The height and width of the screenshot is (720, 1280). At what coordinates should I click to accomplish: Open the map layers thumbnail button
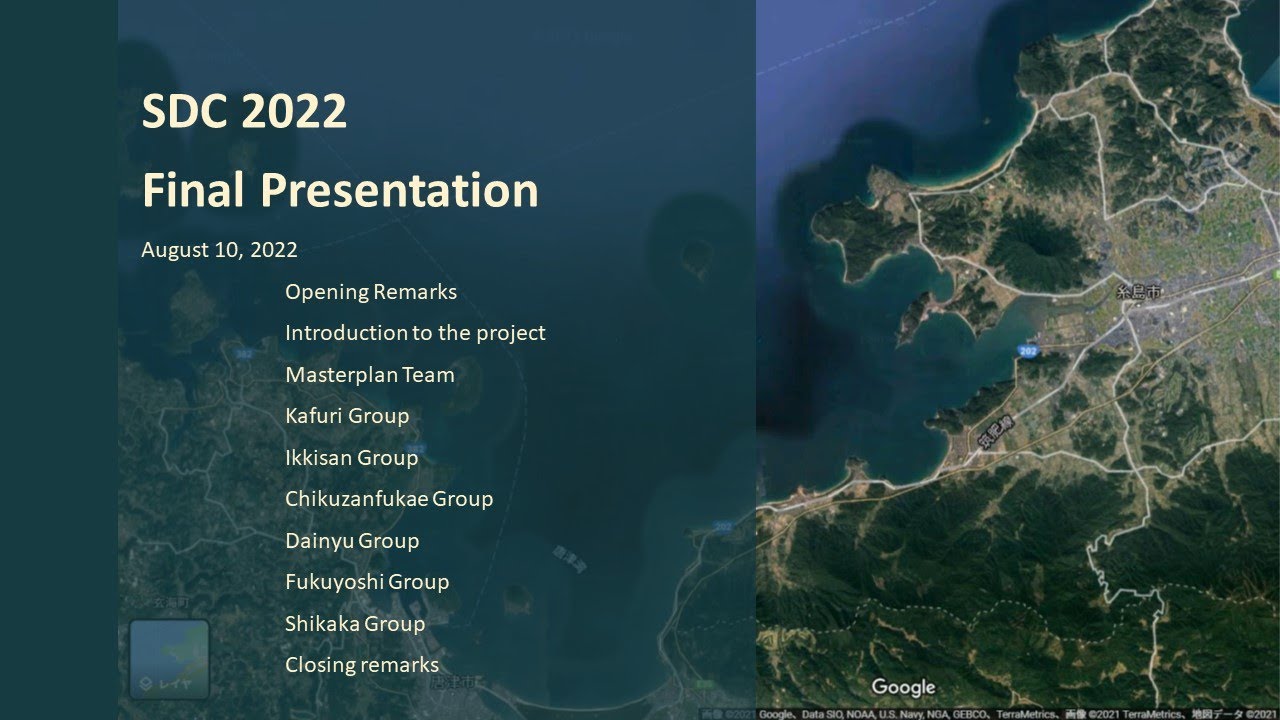point(169,659)
